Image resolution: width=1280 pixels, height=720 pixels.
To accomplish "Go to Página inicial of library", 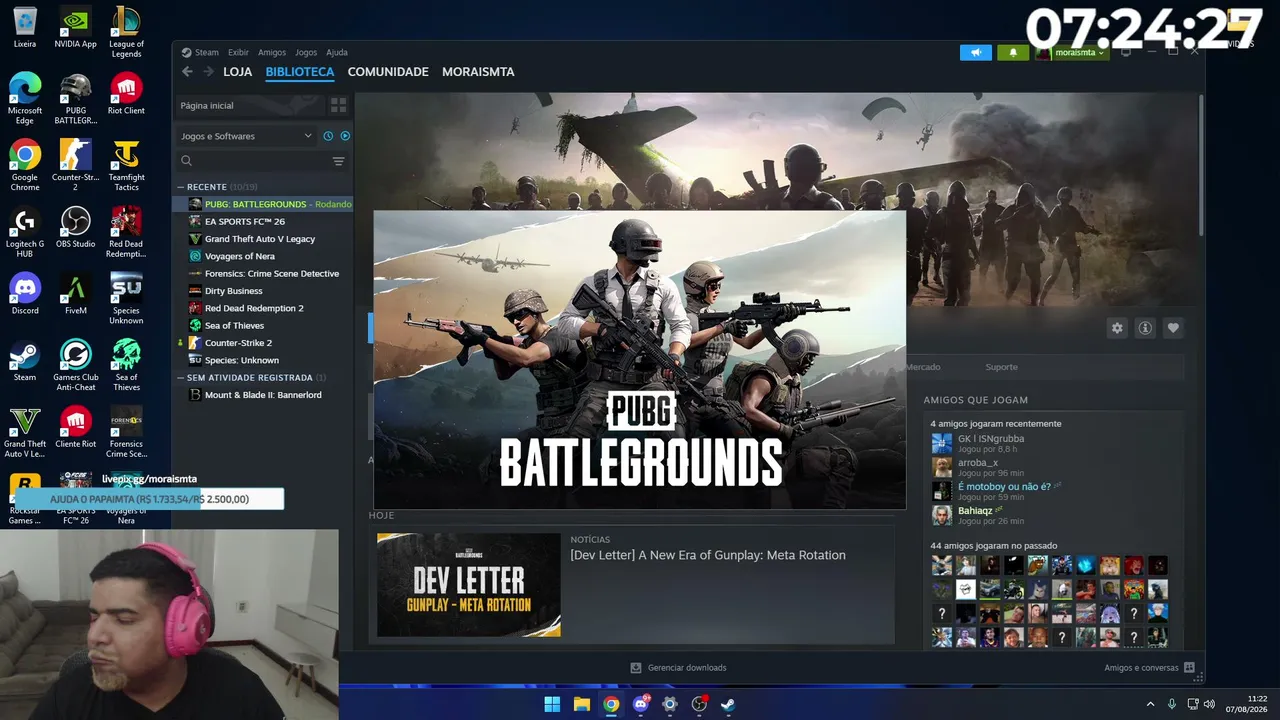I will pyautogui.click(x=250, y=105).
